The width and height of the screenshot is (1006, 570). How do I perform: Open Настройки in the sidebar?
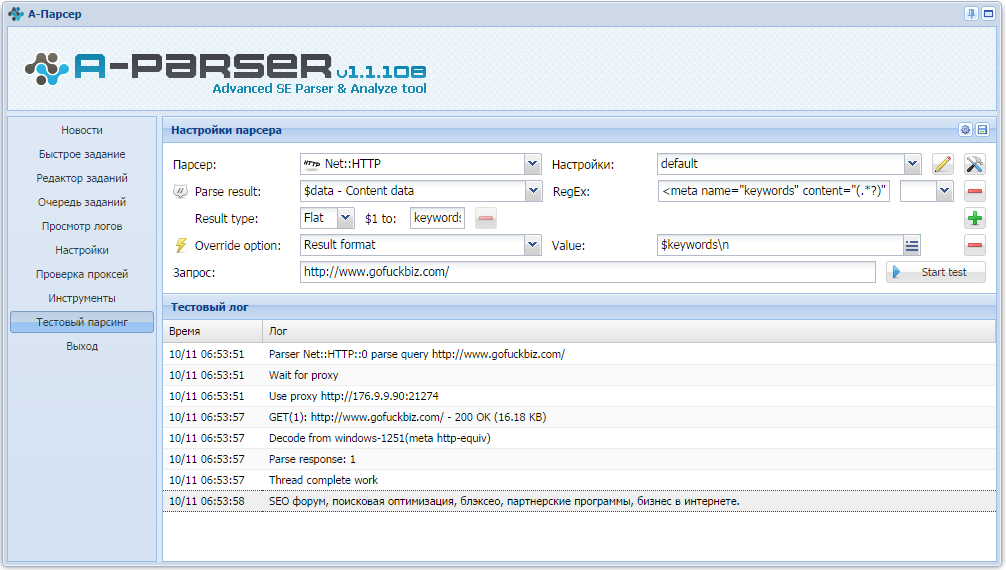(x=82, y=250)
